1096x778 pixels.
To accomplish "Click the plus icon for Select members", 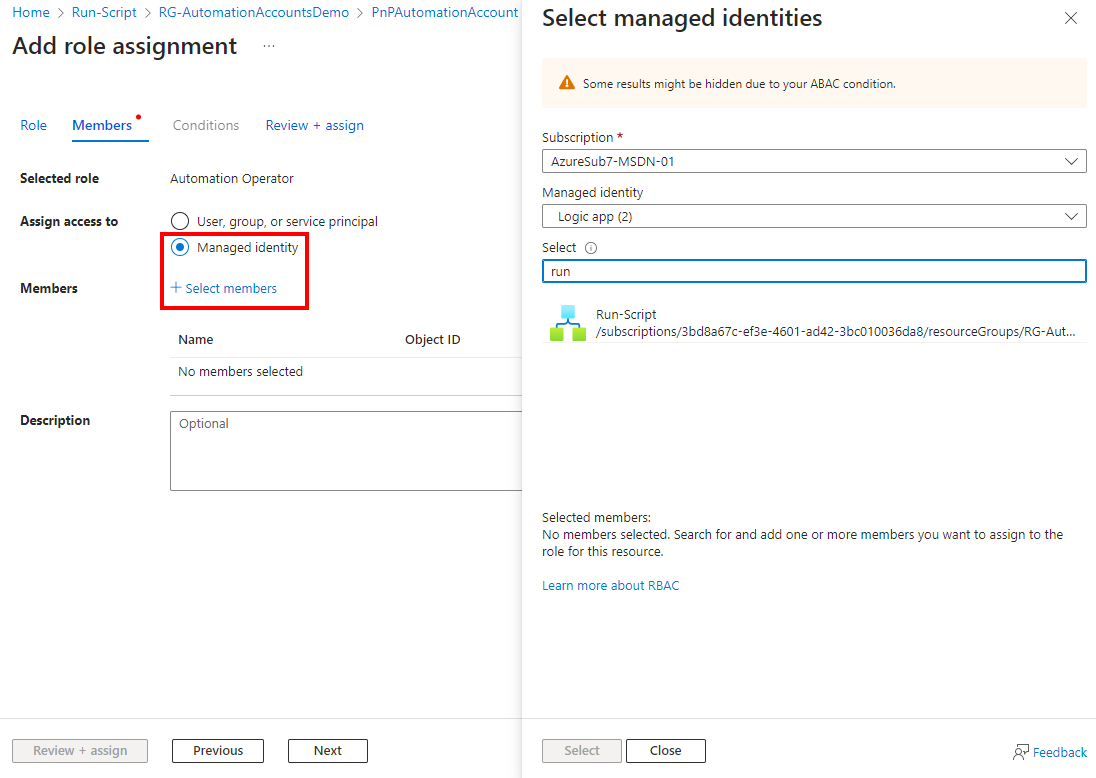I will pos(176,288).
